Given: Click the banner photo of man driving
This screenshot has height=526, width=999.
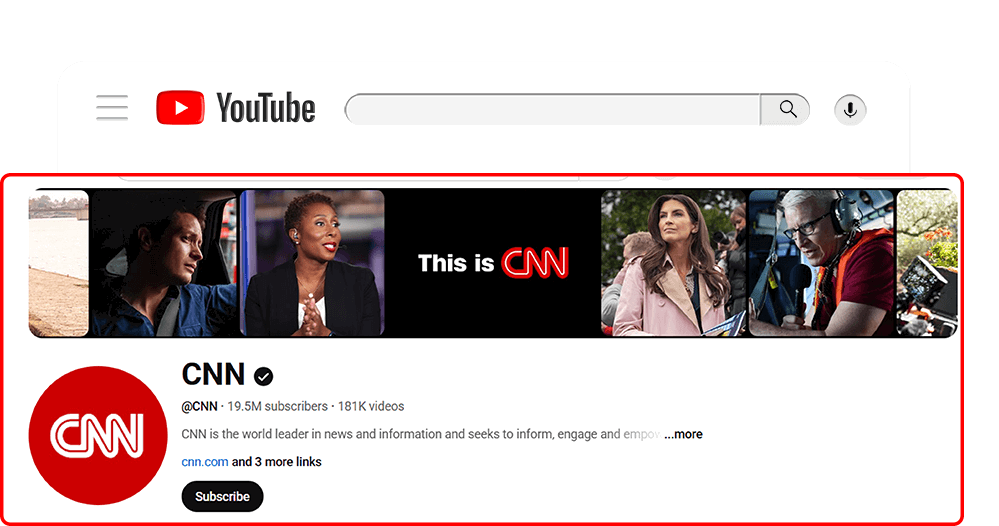Looking at the screenshot, I should (x=165, y=263).
